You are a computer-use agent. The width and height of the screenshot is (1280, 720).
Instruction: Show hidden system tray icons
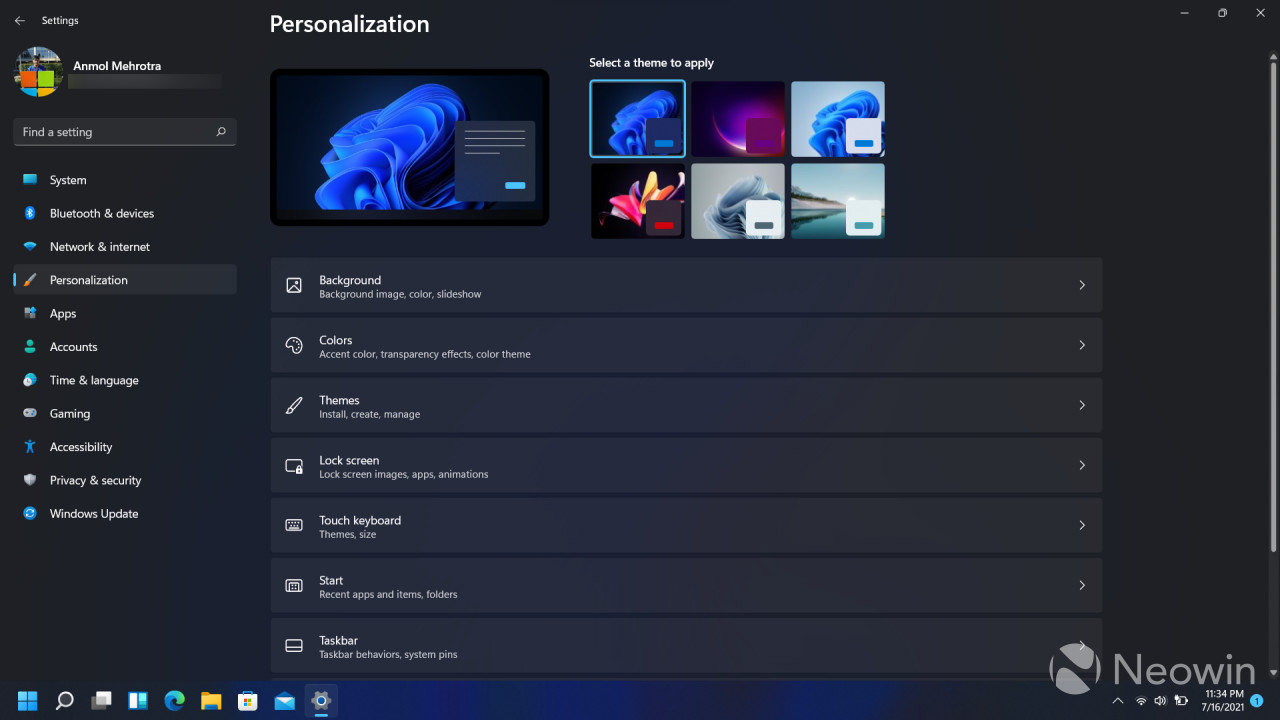click(1118, 701)
